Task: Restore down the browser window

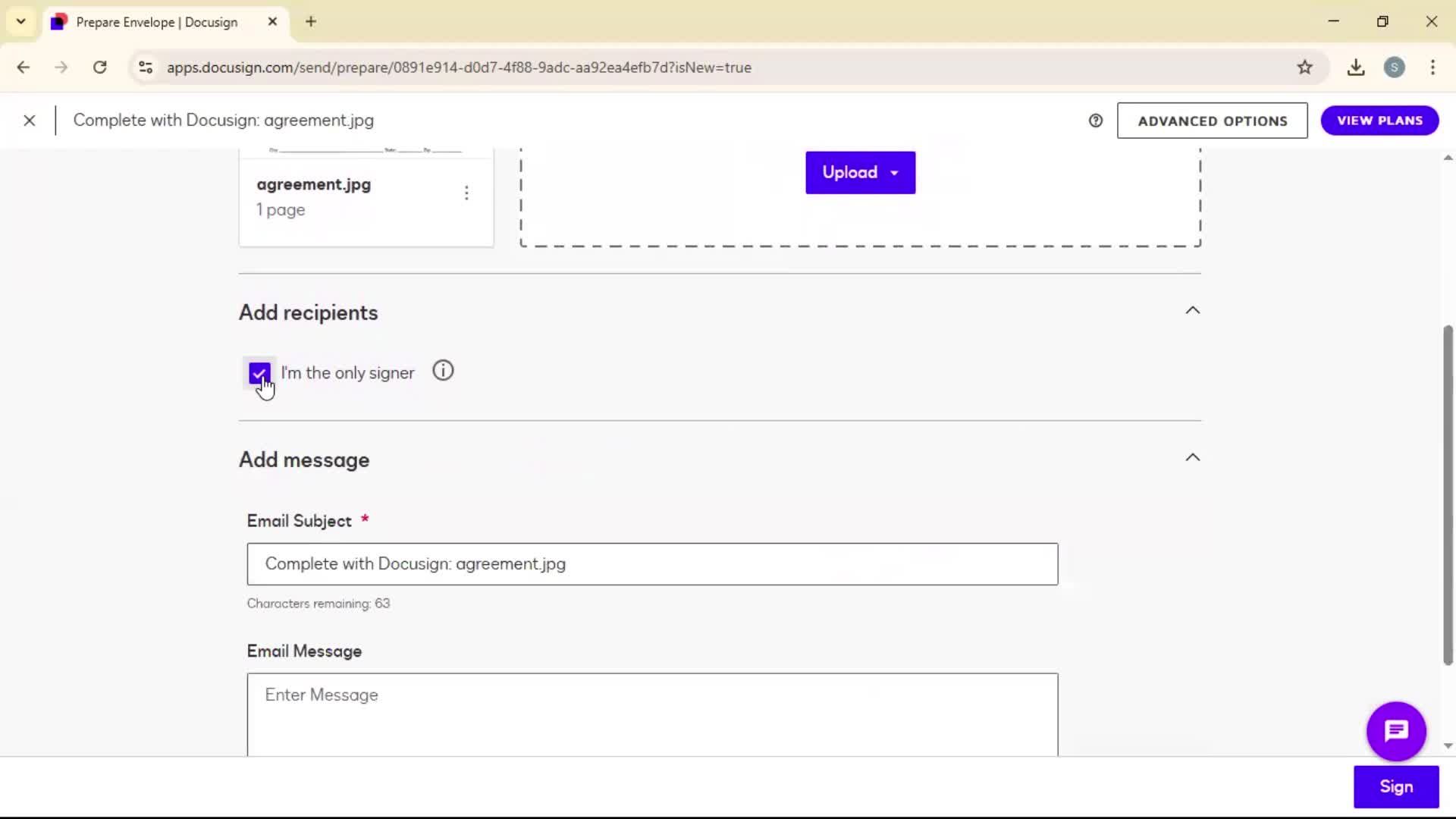Action: (x=1382, y=22)
